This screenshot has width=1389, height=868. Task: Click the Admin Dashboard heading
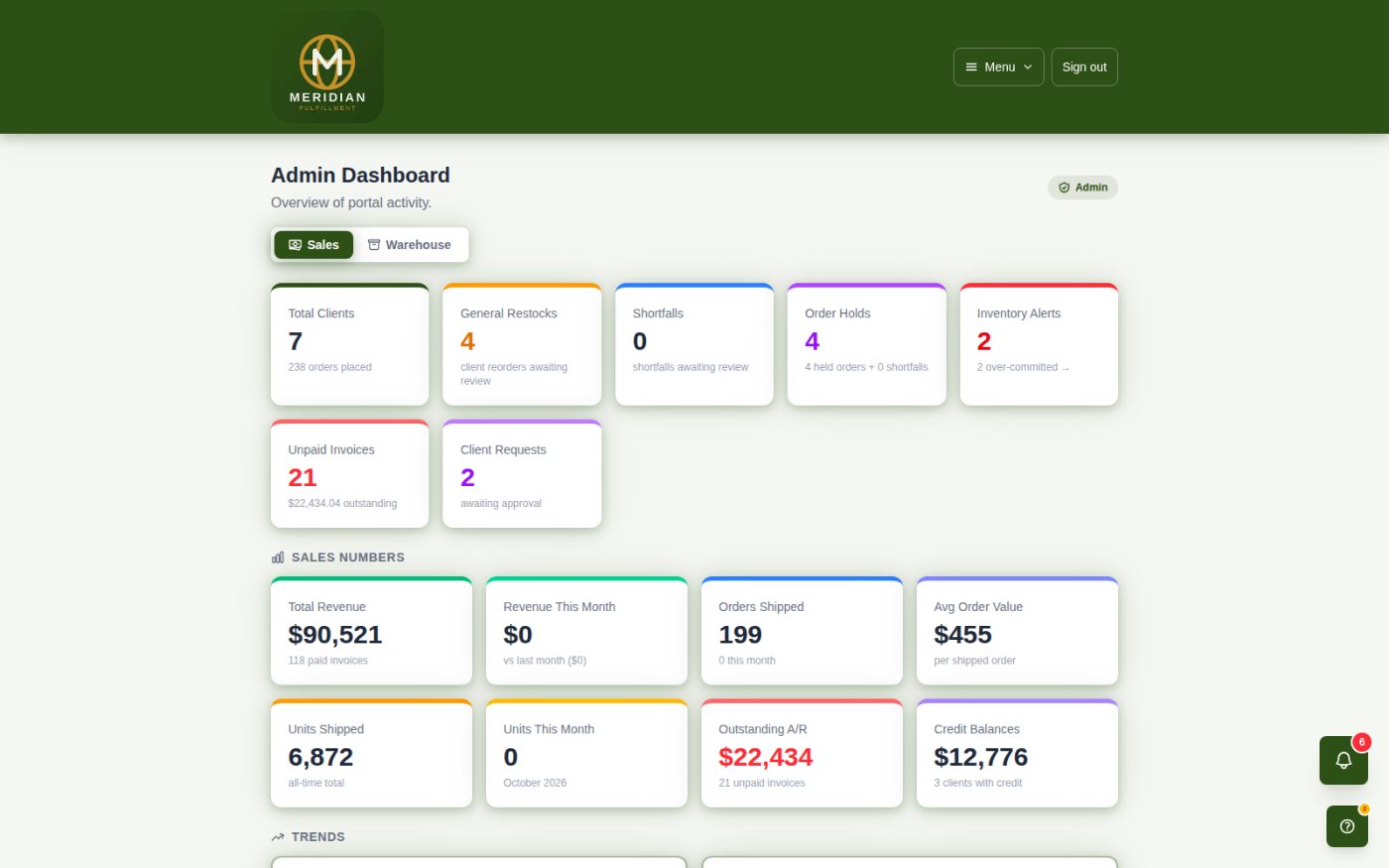[x=360, y=176]
